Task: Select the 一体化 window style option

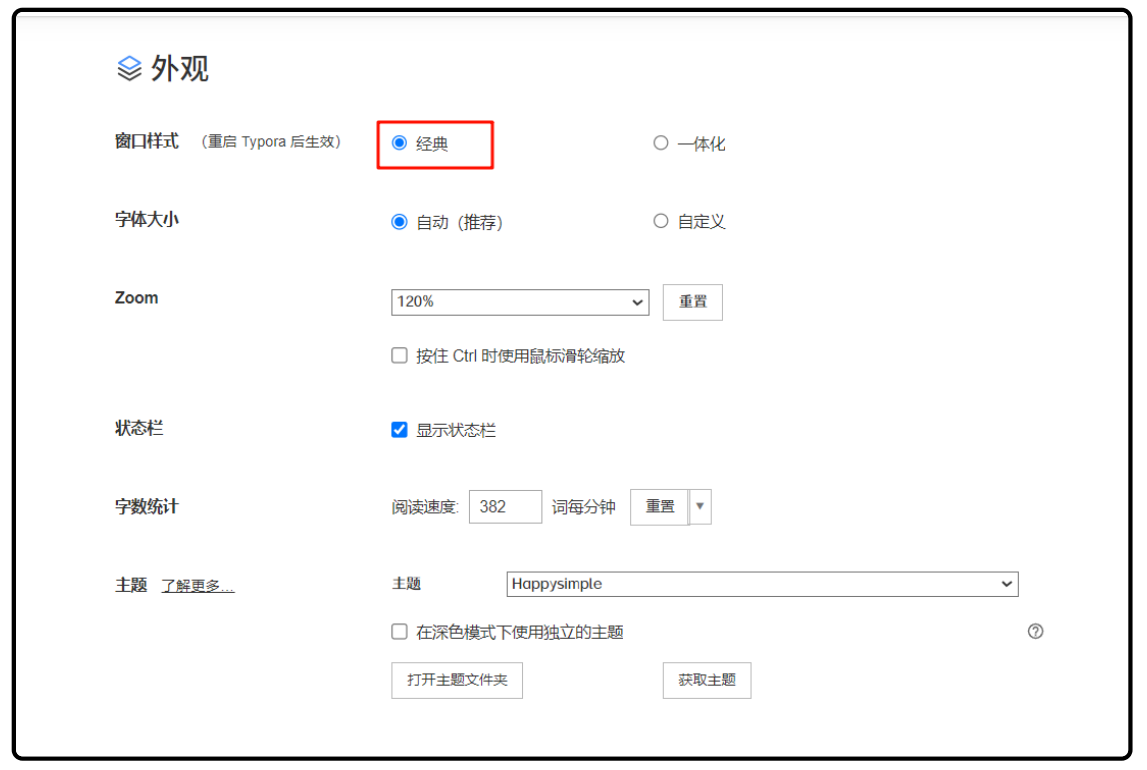Action: tap(660, 143)
